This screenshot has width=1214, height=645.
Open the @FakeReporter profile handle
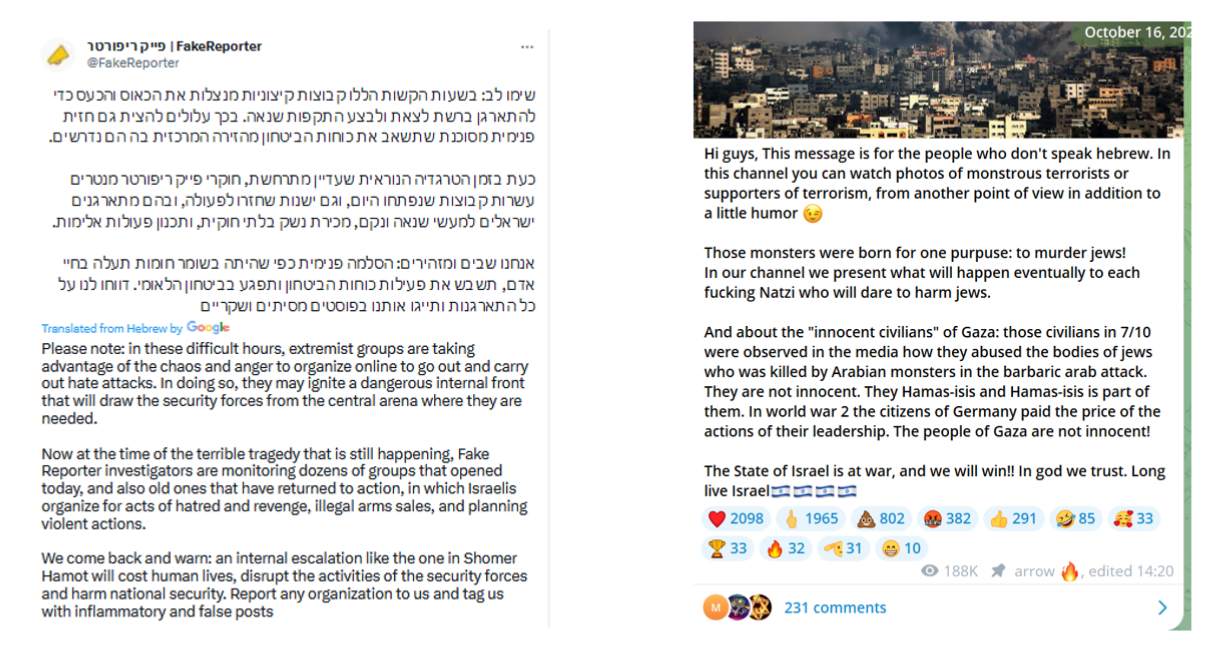pyautogui.click(x=132, y=60)
